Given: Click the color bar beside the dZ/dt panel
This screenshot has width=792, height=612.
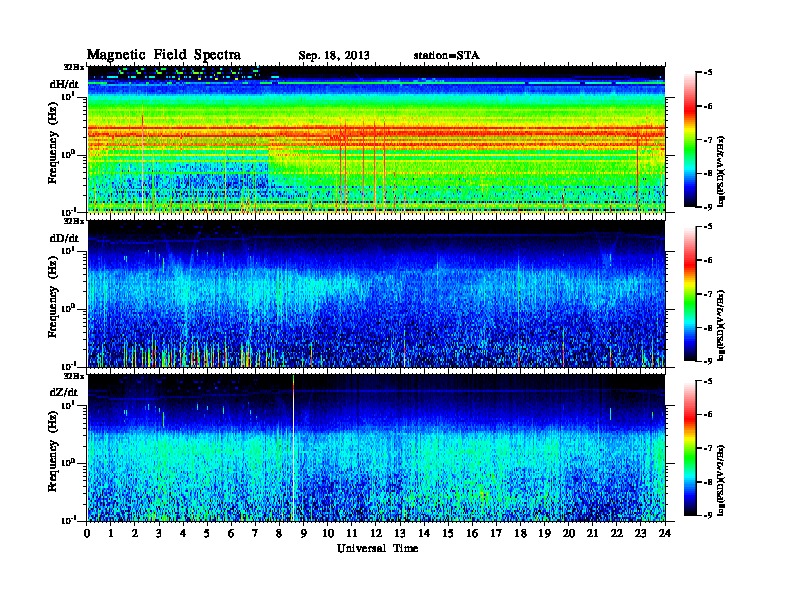Looking at the screenshot, I should pyautogui.click(x=690, y=448).
